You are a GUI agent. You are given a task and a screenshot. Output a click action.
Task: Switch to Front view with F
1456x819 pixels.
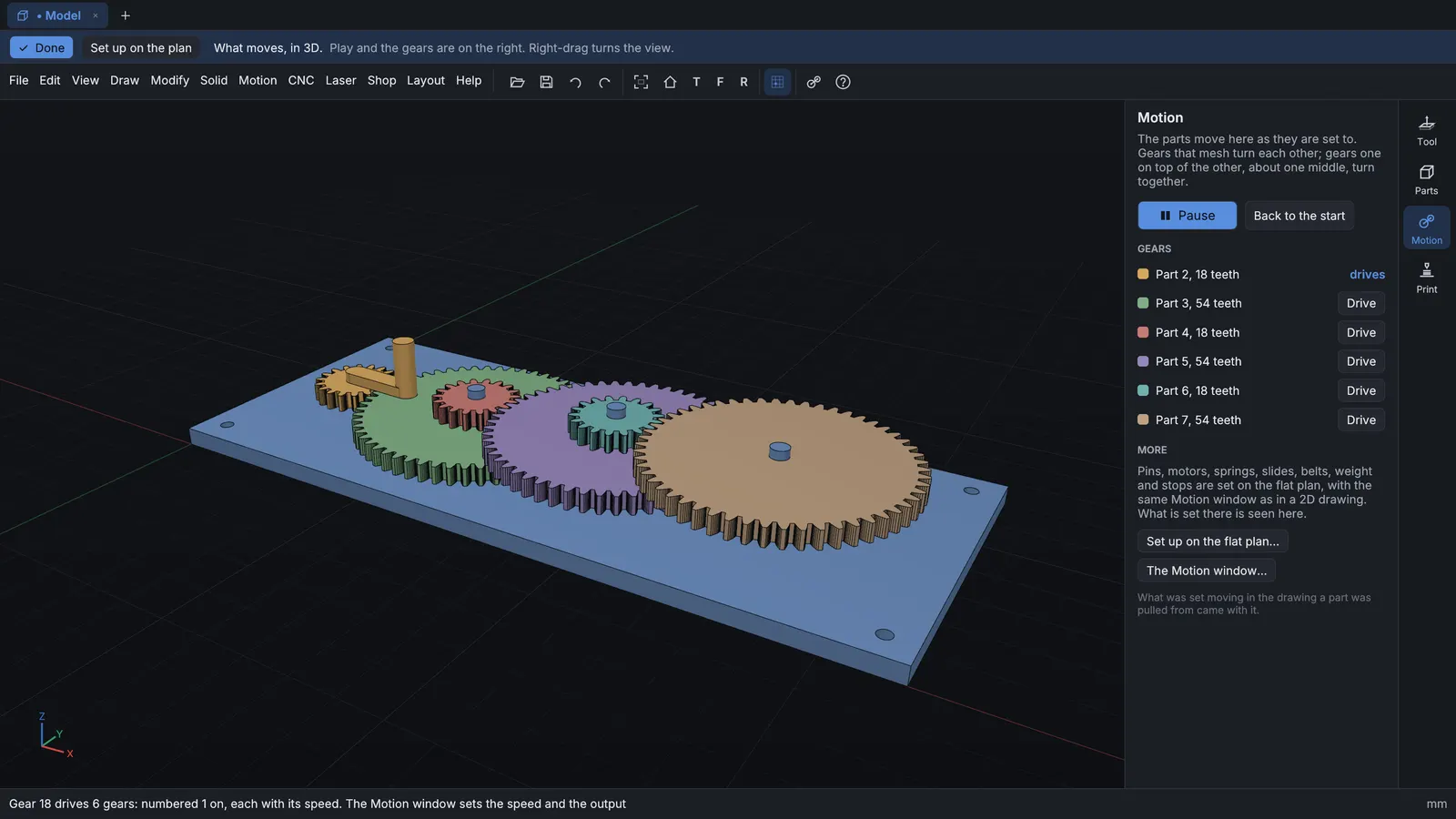(x=720, y=82)
